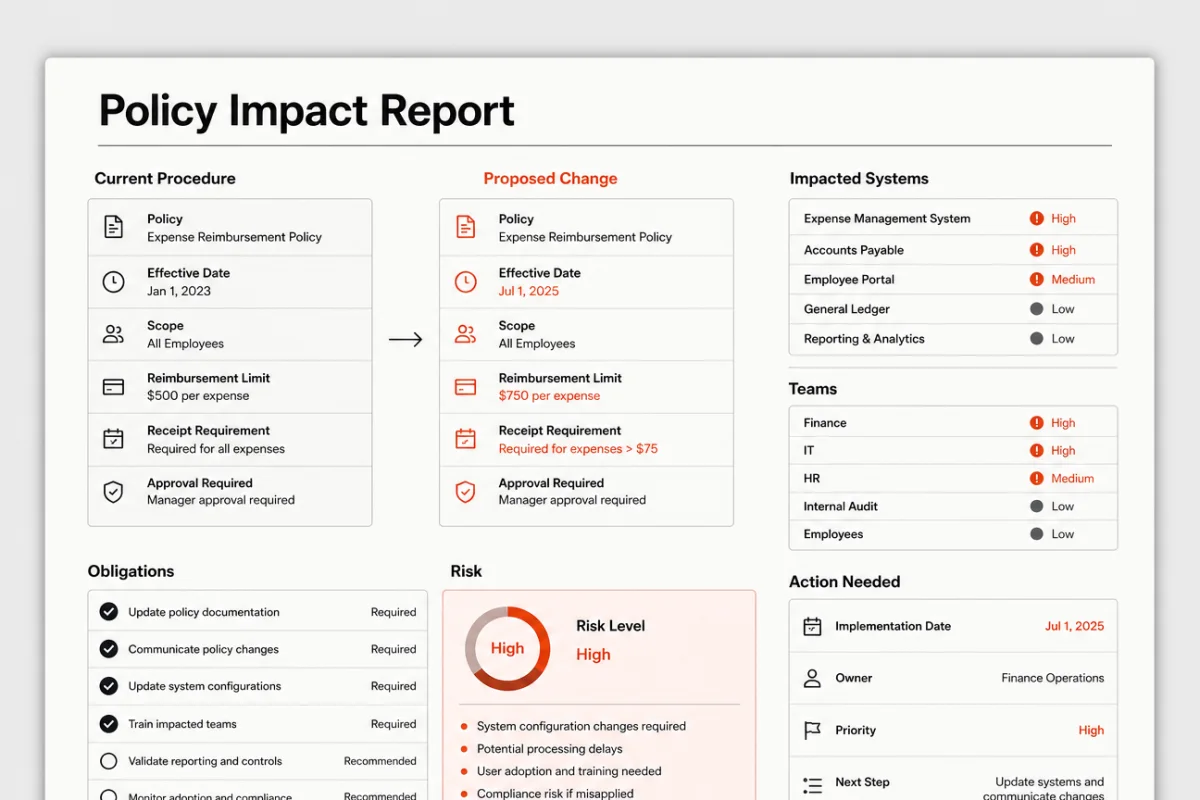Click the gray dot for Employees team
Image resolution: width=1200 pixels, height=800 pixels.
point(1037,534)
